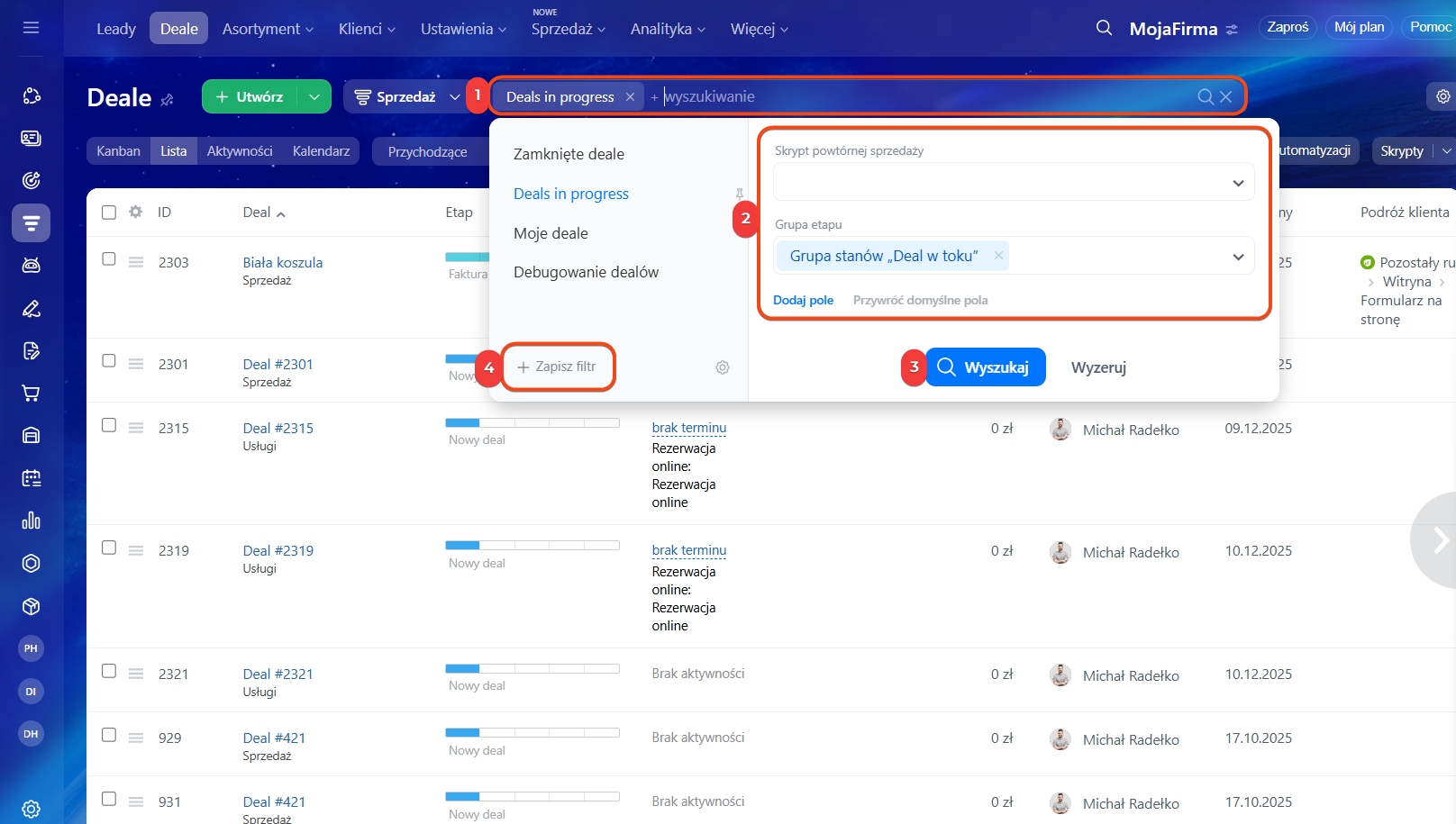This screenshot has height=824, width=1456.
Task: Check the row checkbox for deal 2315
Action: tap(109, 425)
